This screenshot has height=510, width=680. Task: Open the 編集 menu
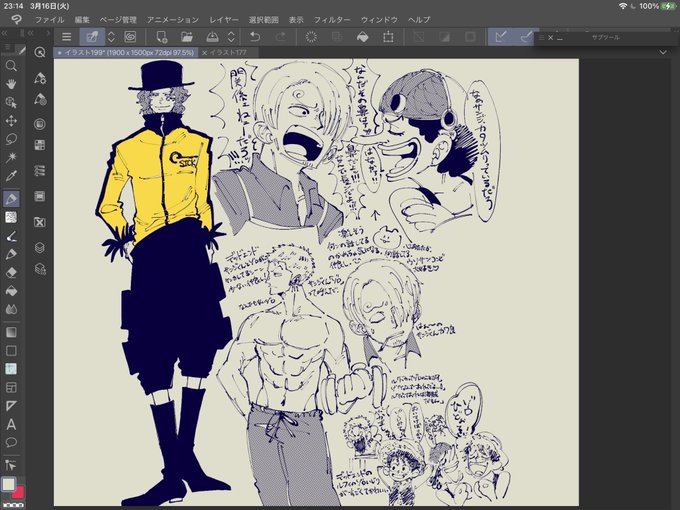point(82,20)
